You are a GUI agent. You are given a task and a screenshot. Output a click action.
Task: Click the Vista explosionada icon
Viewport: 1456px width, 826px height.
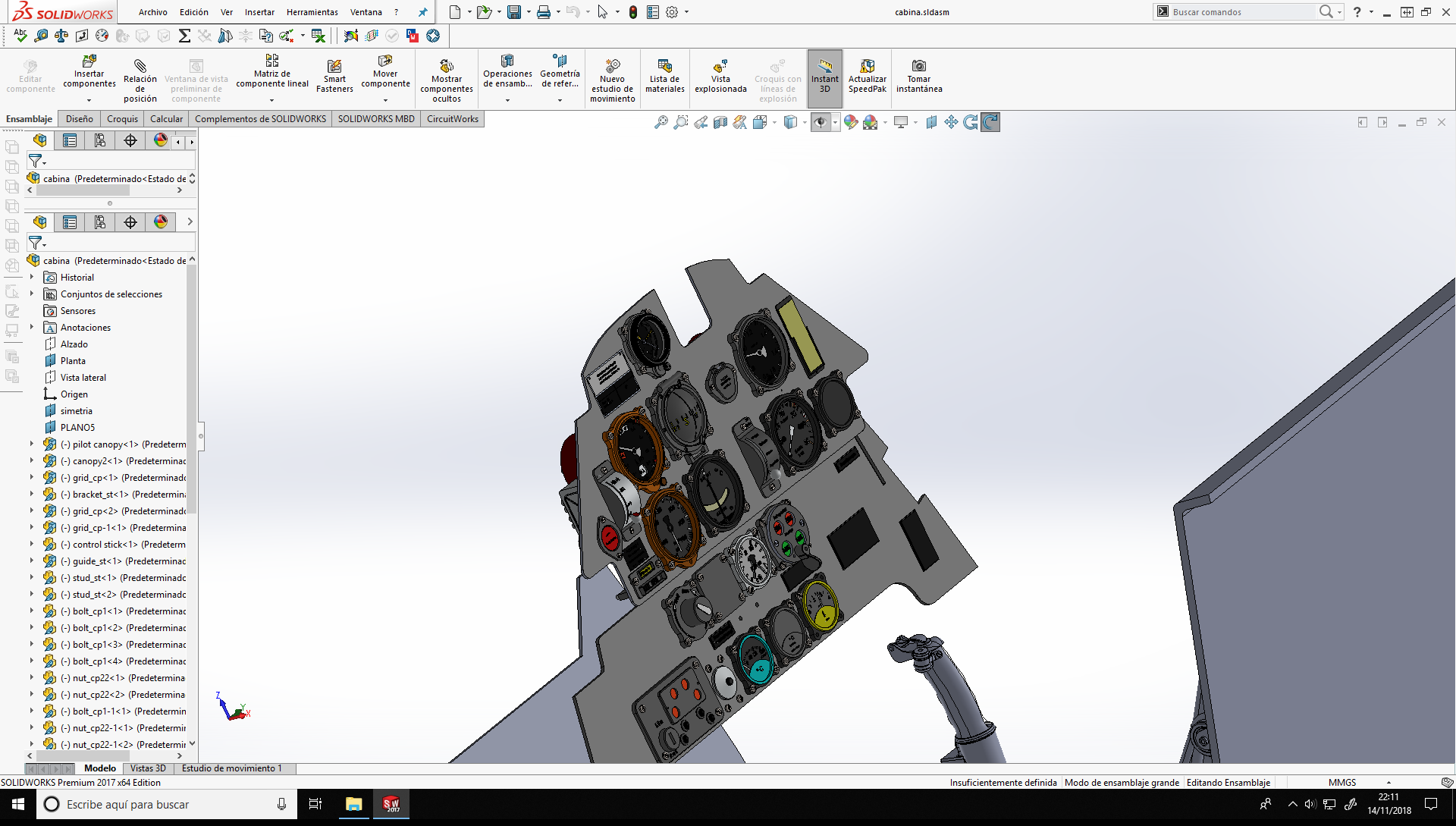tap(720, 66)
